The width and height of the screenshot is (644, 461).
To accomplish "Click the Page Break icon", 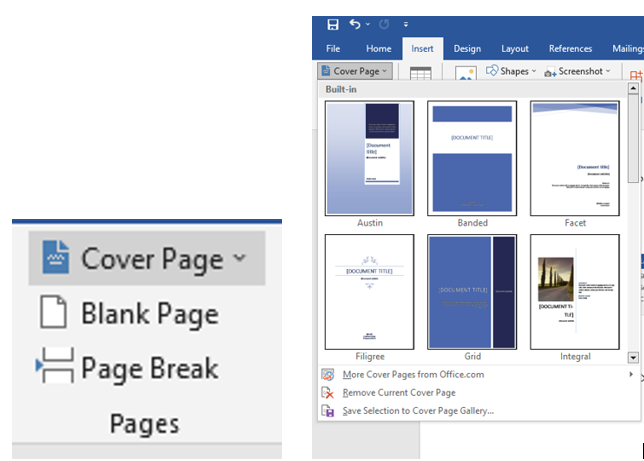I will pos(55,365).
